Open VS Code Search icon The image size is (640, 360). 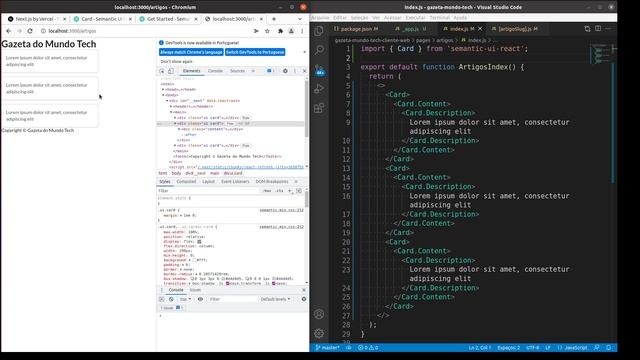click(x=319, y=50)
